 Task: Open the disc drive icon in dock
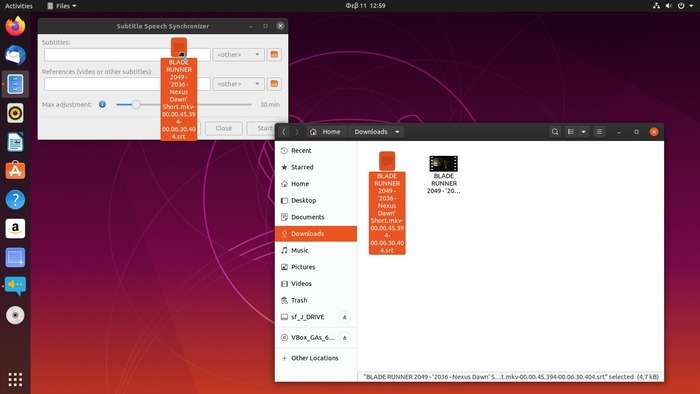tap(15, 315)
